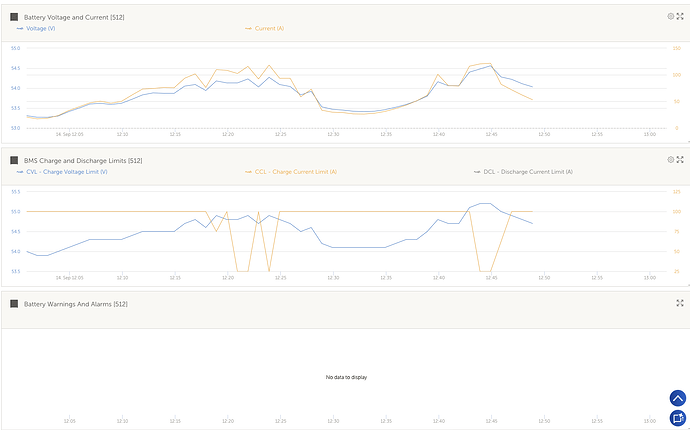Click the square handle icon of BMS Charge and Discharge Limits

coord(14,161)
